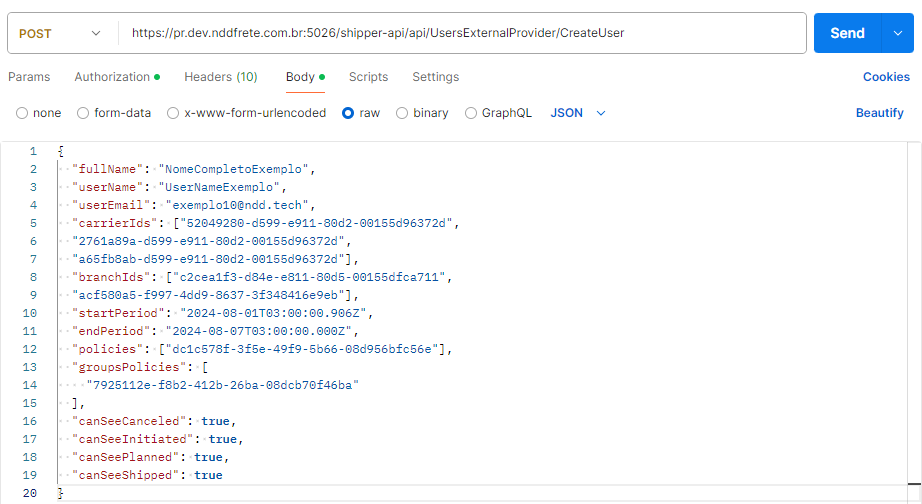Switch to the Params tab

[29, 77]
